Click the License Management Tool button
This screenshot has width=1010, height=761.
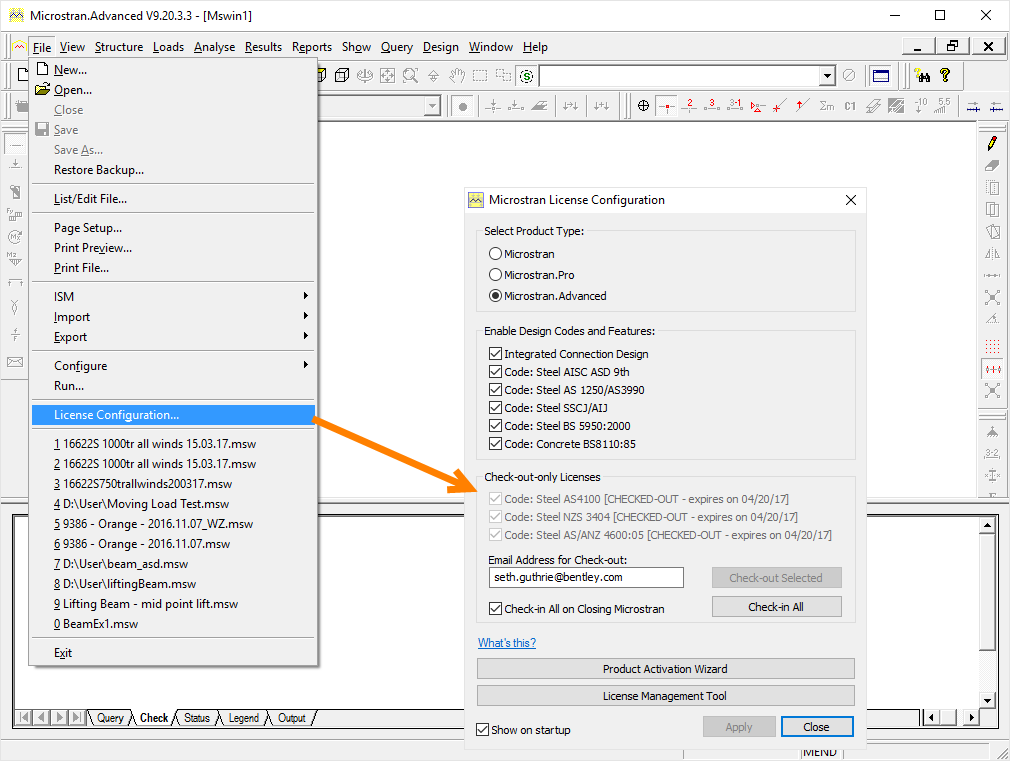665,696
